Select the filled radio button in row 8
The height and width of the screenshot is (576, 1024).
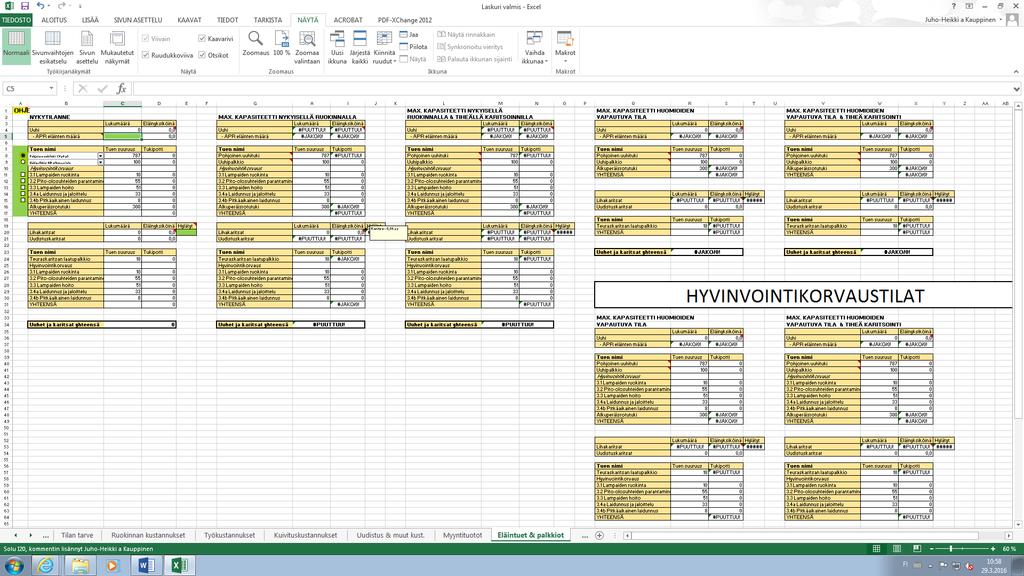point(23,156)
